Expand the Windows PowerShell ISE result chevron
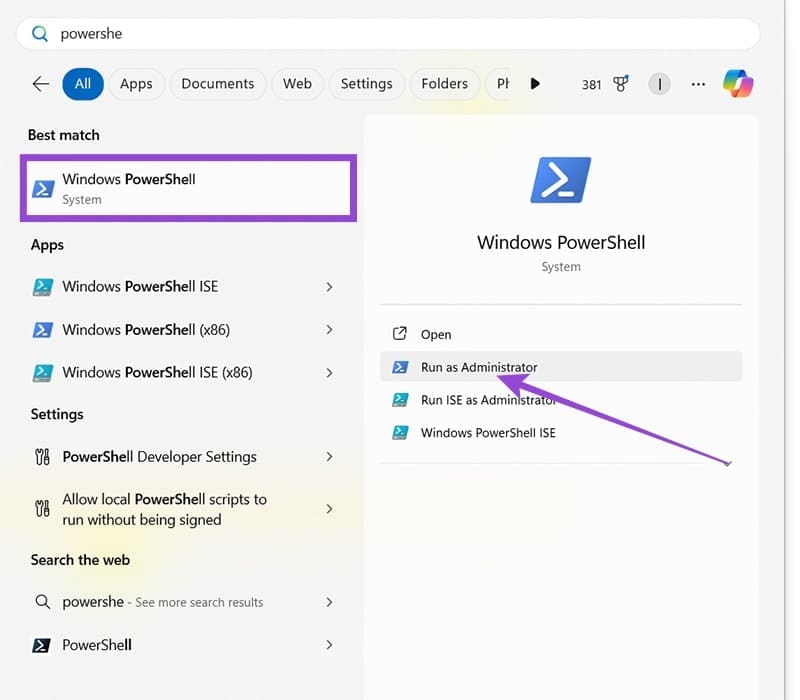The image size is (800, 700). pos(330,287)
